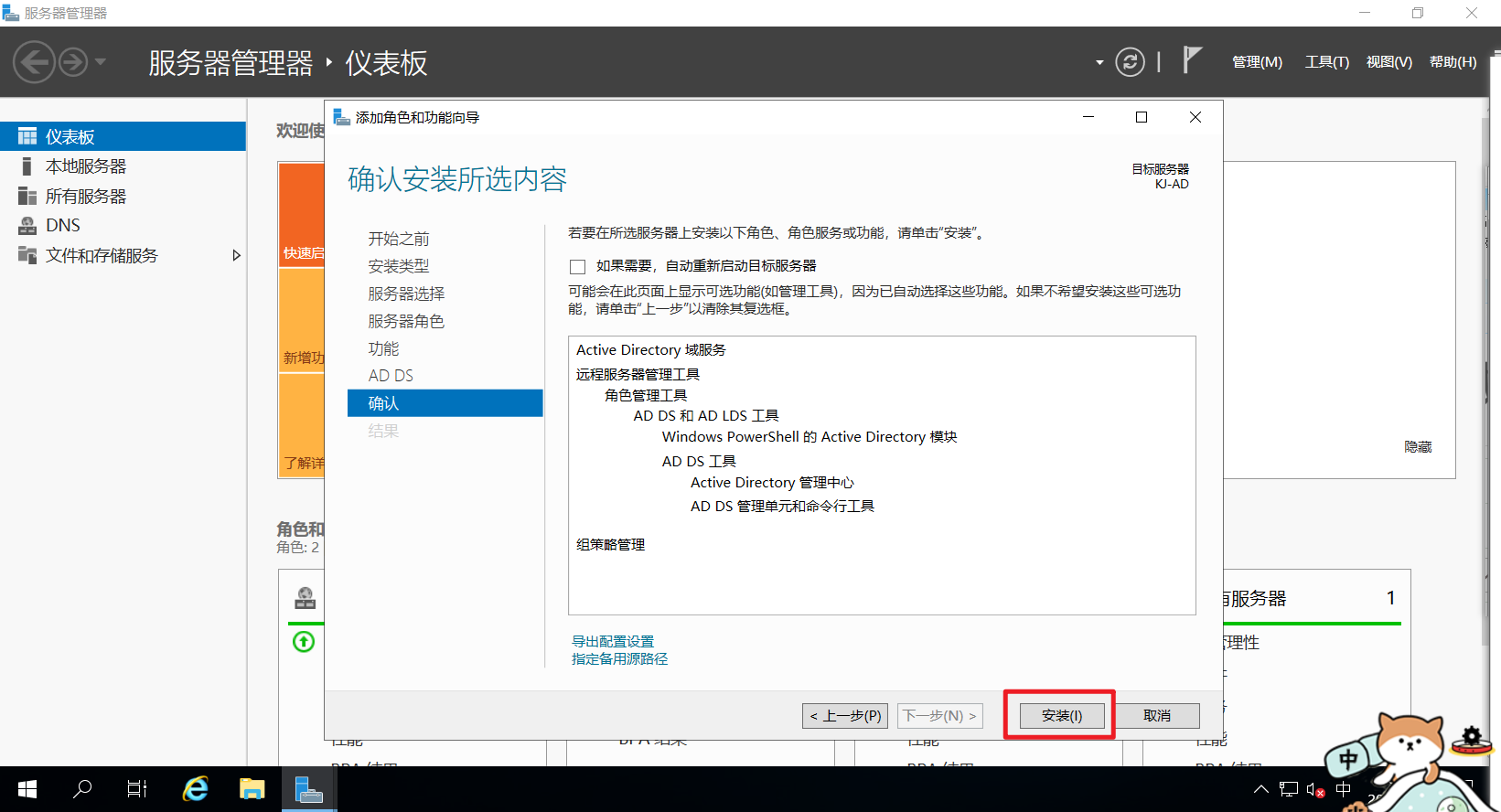
Task: Open the notifications flag icon
Action: coord(1192,60)
